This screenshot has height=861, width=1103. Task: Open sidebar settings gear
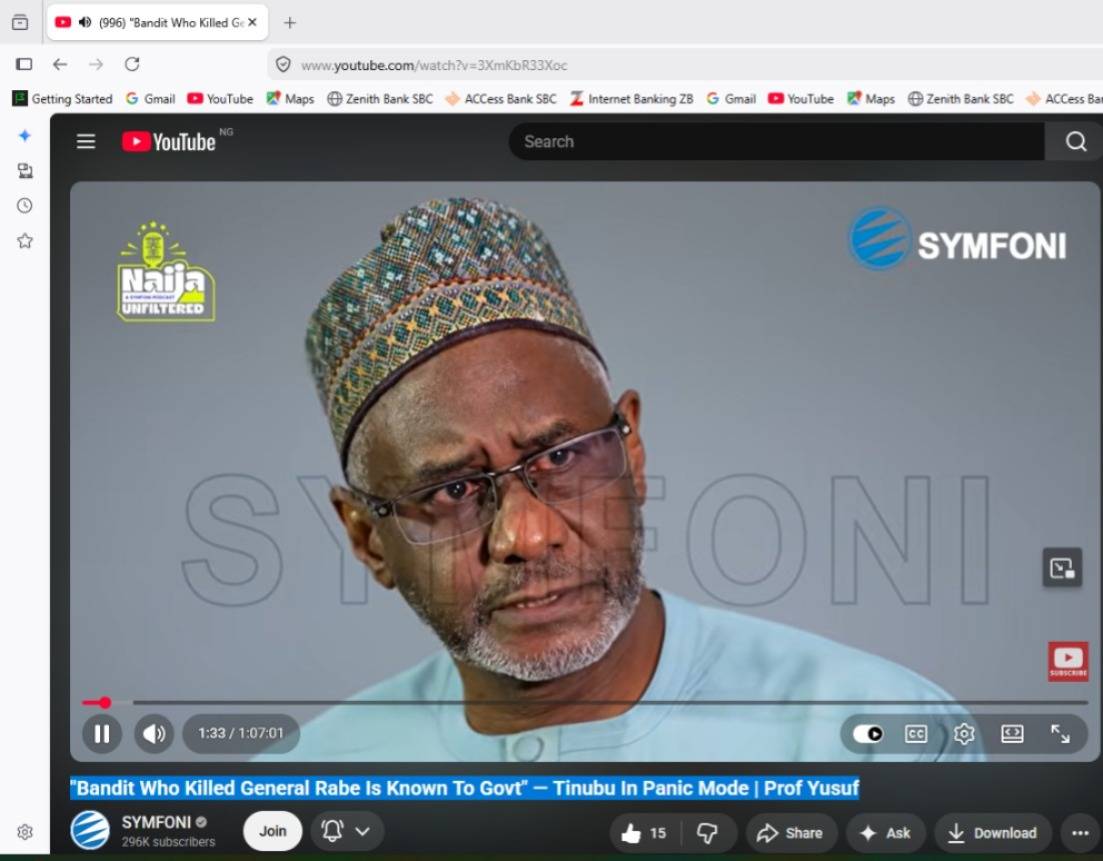click(25, 832)
